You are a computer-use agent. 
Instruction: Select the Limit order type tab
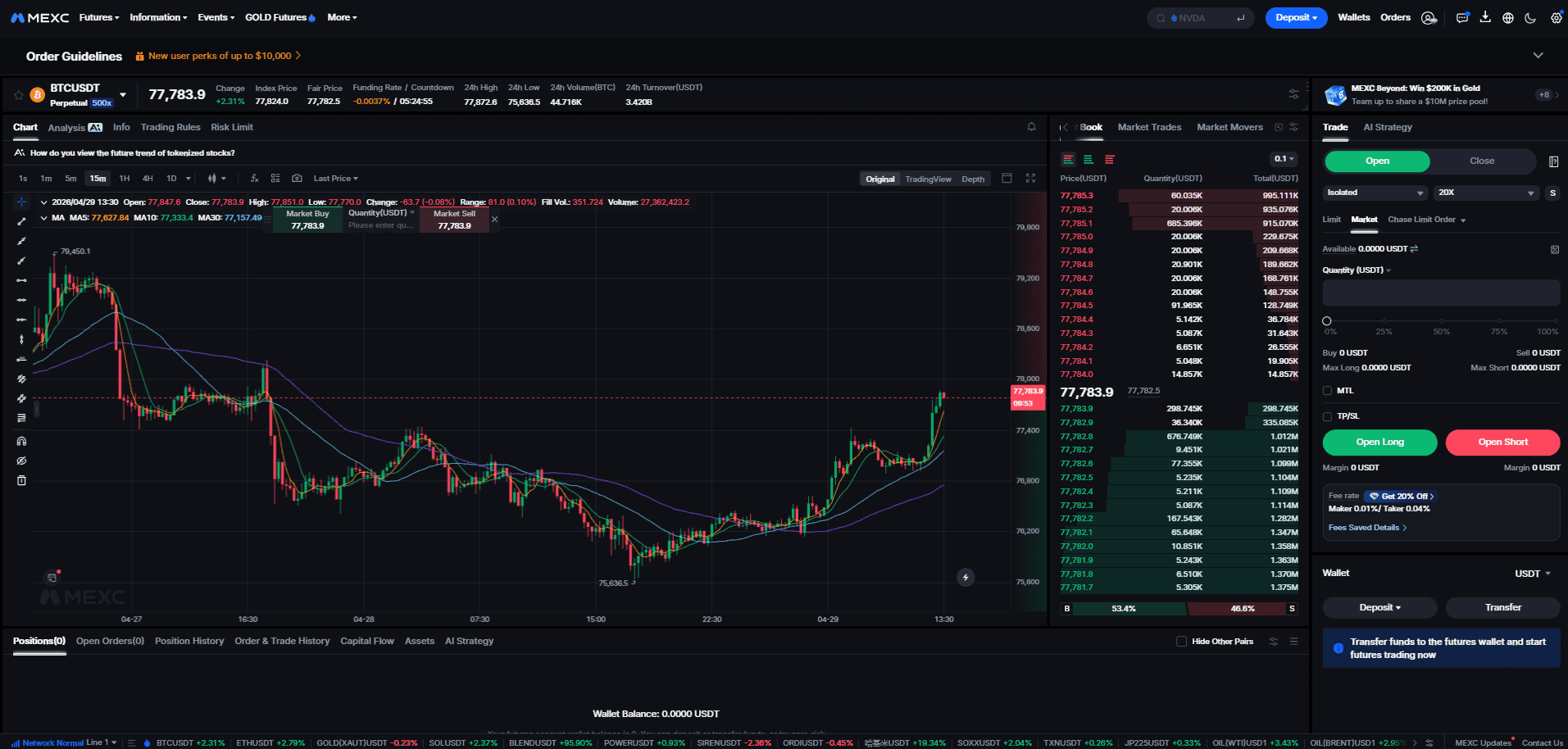1331,220
